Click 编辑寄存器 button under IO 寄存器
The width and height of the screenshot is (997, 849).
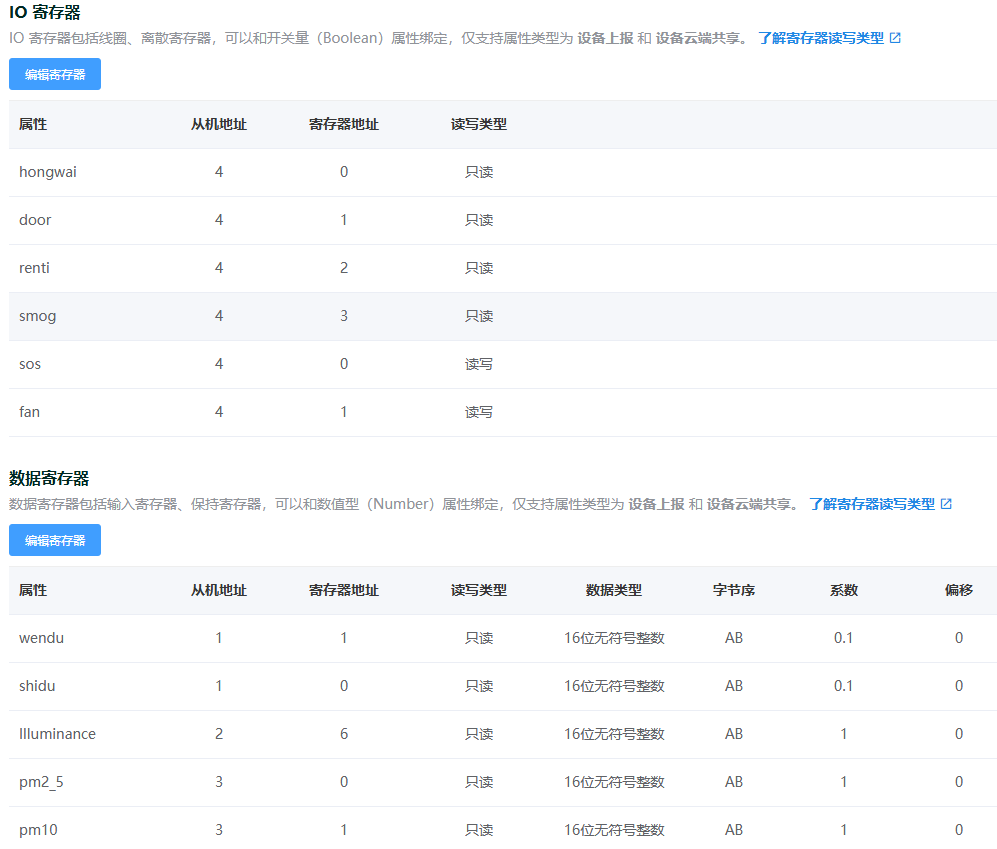pos(54,74)
